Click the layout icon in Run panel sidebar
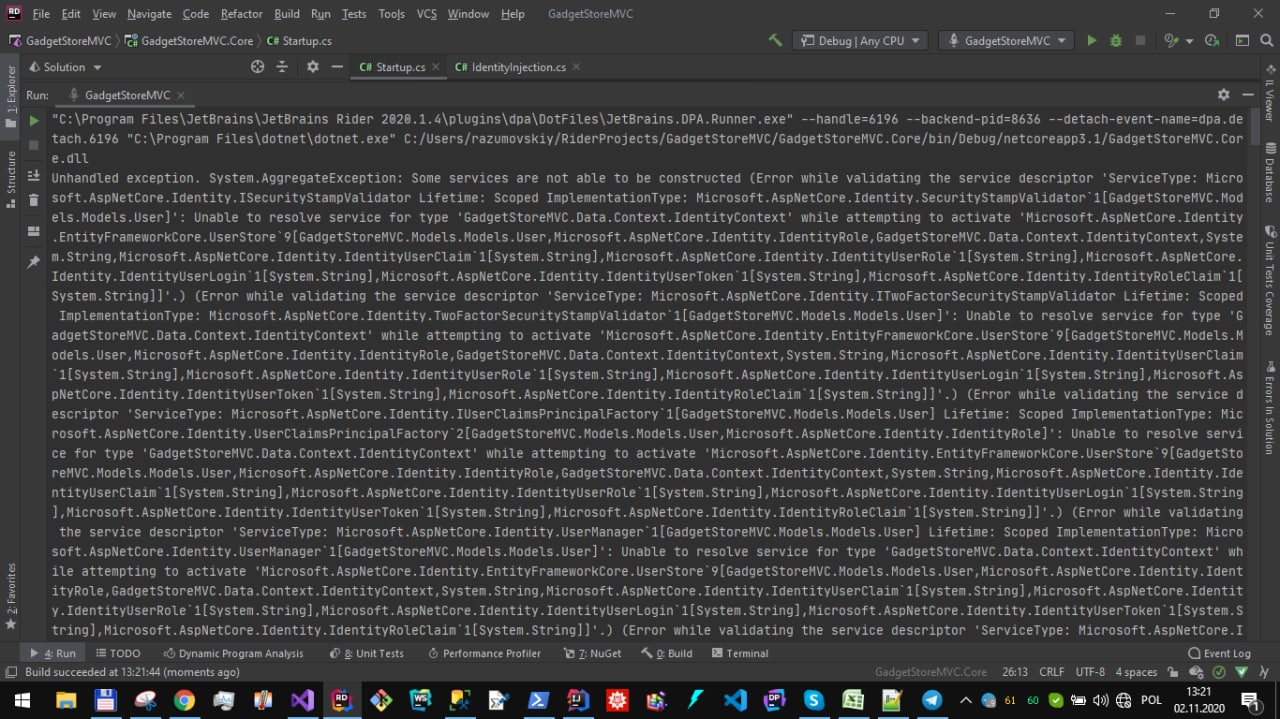 tap(34, 231)
